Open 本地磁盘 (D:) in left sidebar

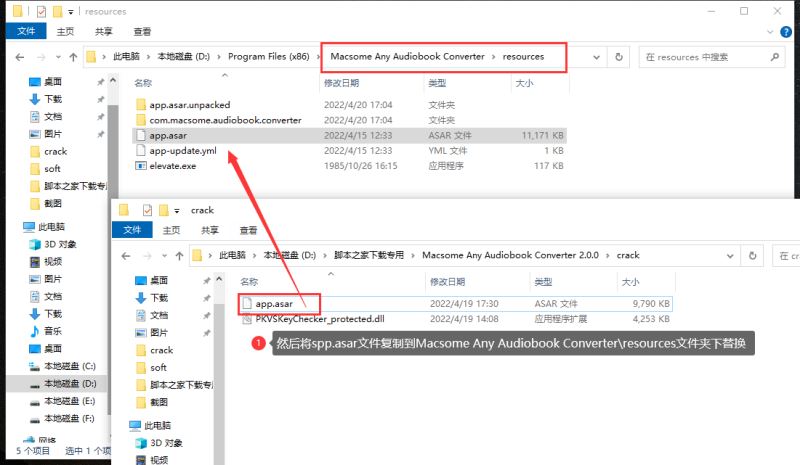click(70, 383)
